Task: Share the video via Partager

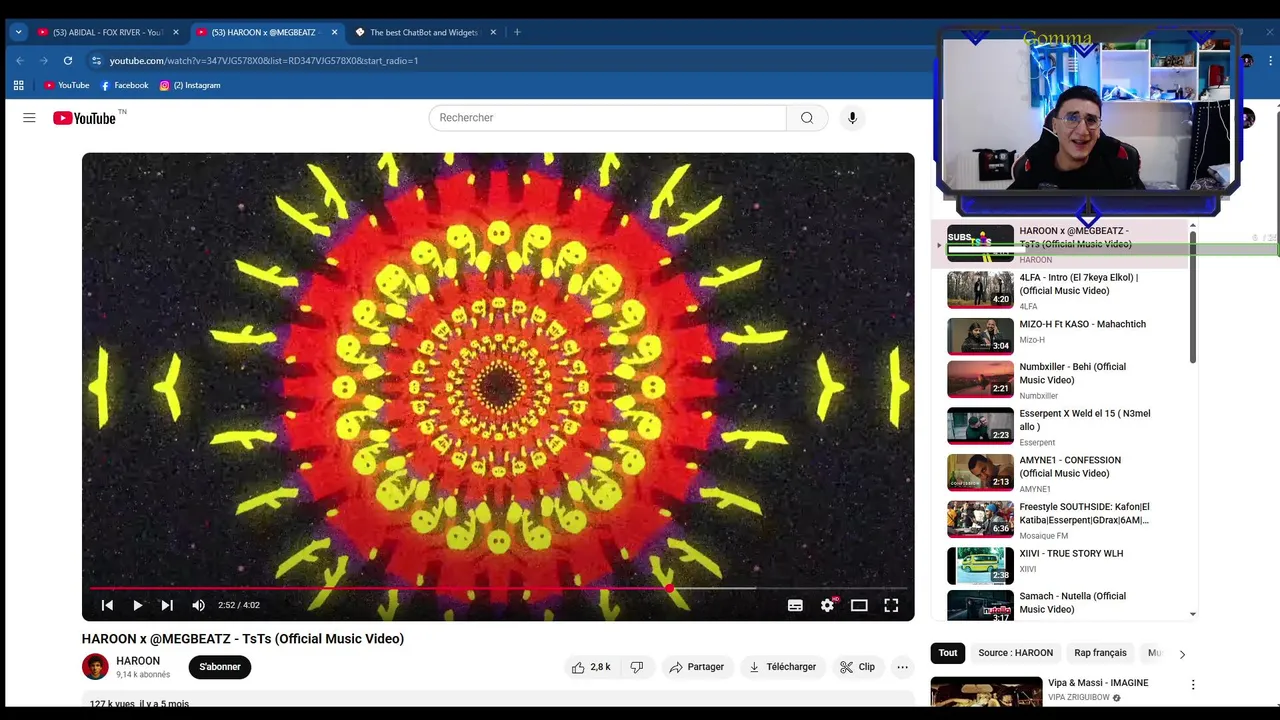Action: click(x=697, y=667)
